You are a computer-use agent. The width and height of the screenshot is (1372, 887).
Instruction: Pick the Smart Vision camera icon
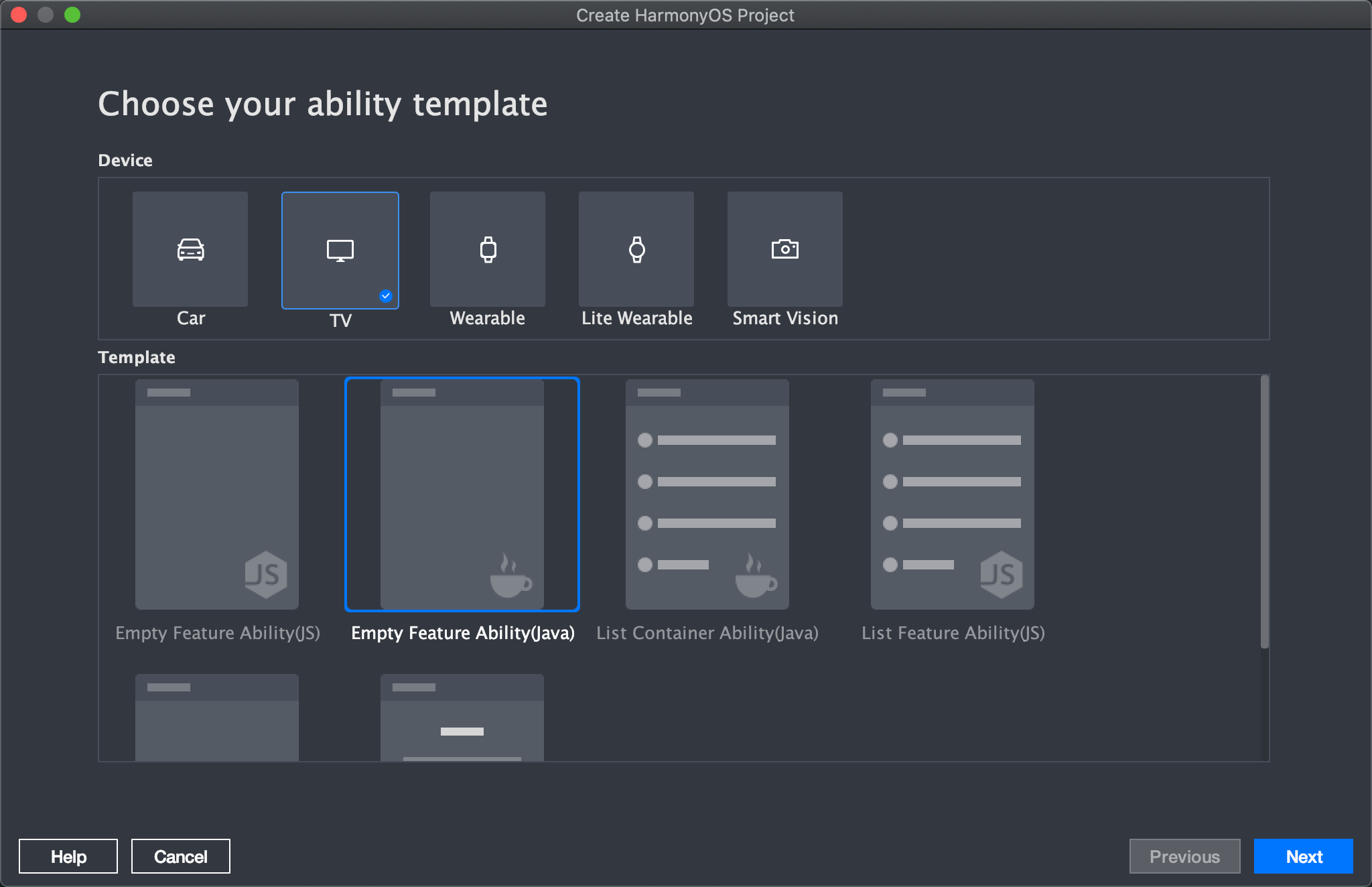coord(785,249)
